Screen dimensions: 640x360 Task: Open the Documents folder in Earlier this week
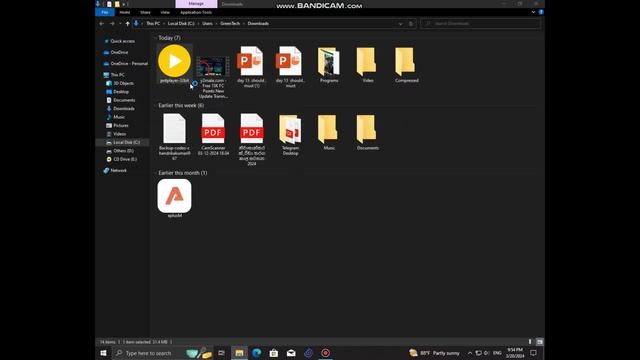pos(367,129)
